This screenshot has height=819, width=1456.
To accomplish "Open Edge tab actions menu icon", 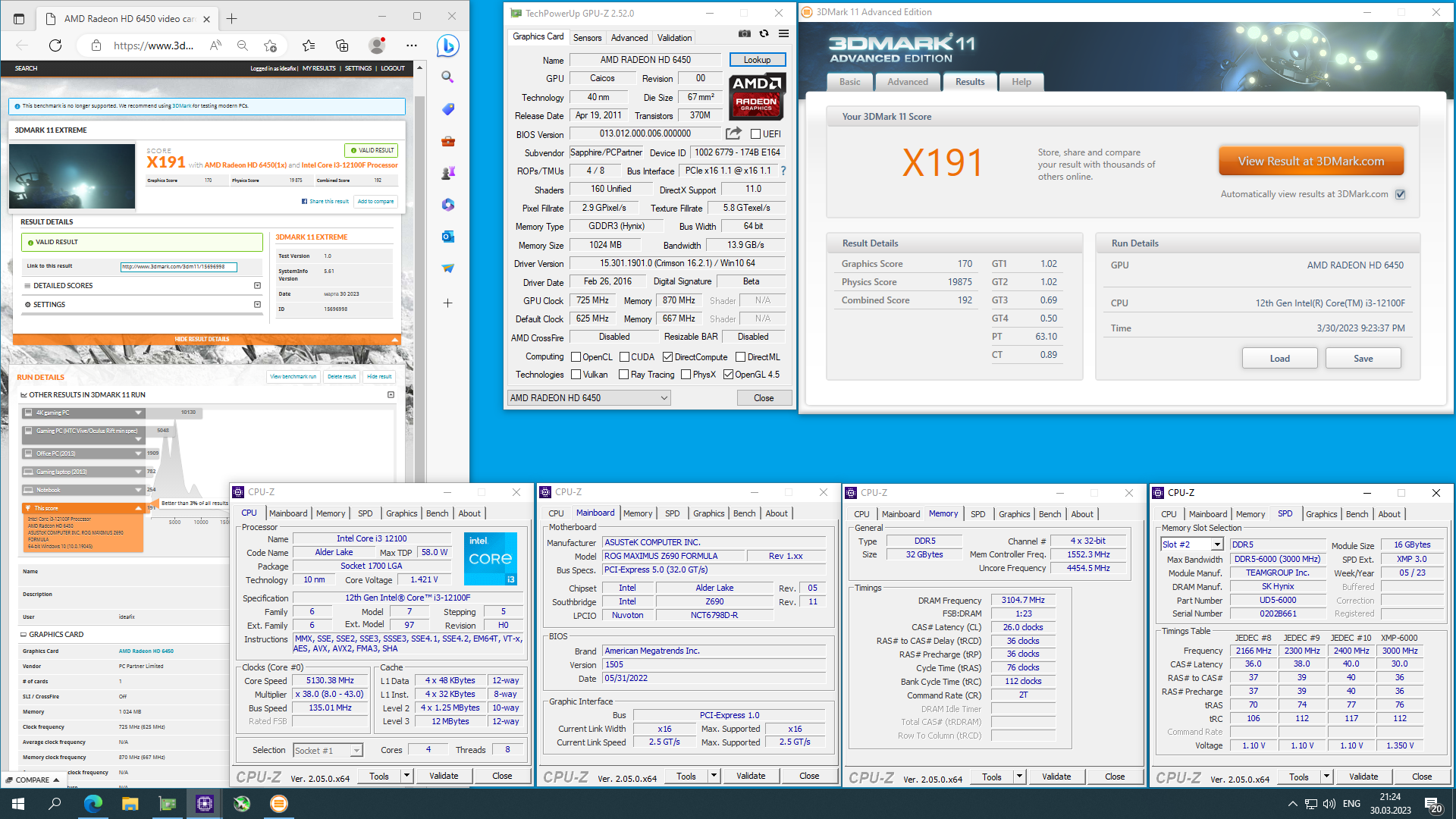I will (x=19, y=18).
